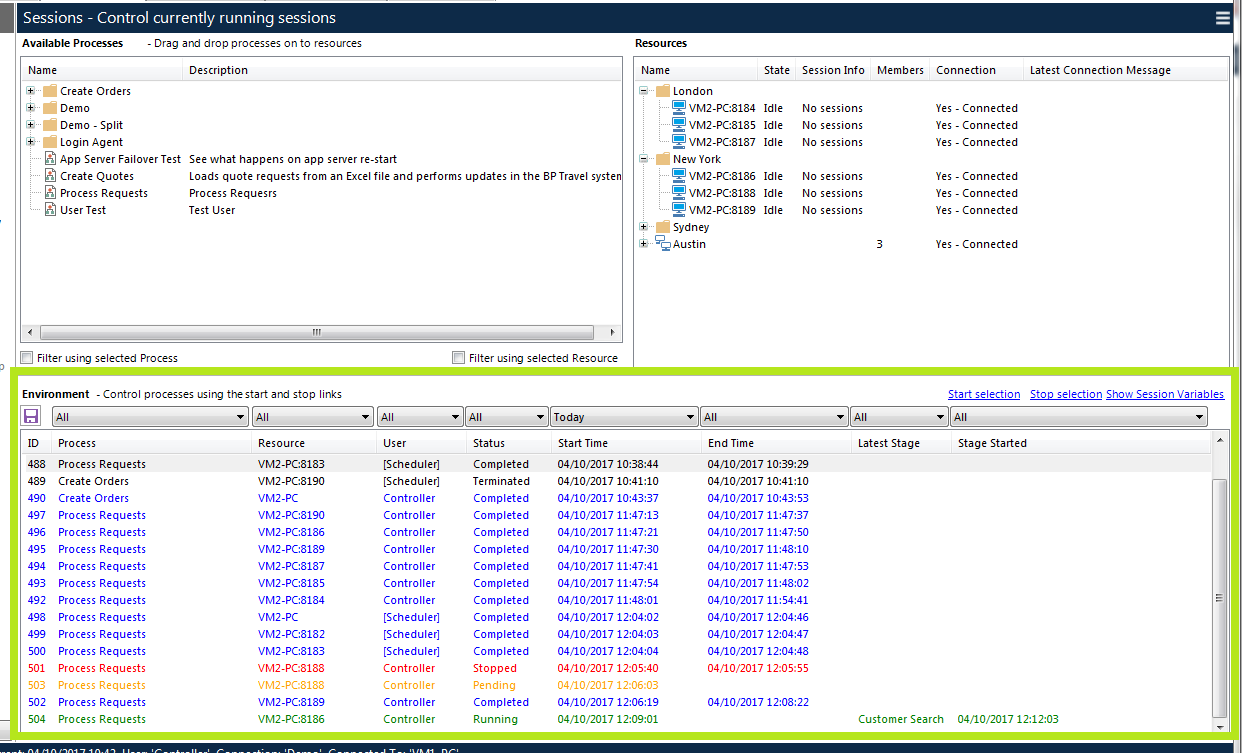Image resolution: width=1242 pixels, height=753 pixels.
Task: Select the VM2-PC:8186 resource monitor icon
Action: pos(680,176)
